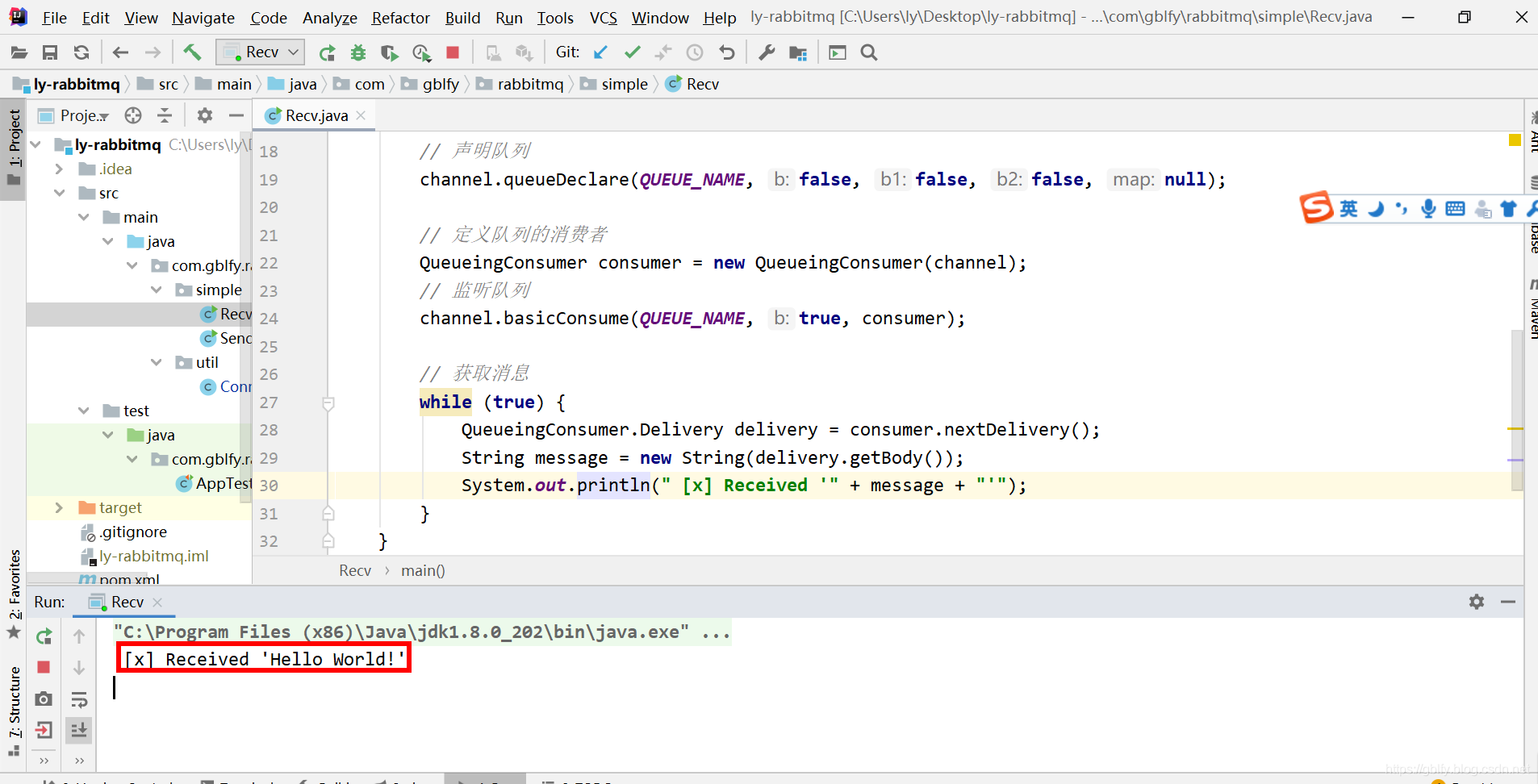Click the editor vertical scrollbar
Screen dimensions: 1538x784
click(1517, 411)
